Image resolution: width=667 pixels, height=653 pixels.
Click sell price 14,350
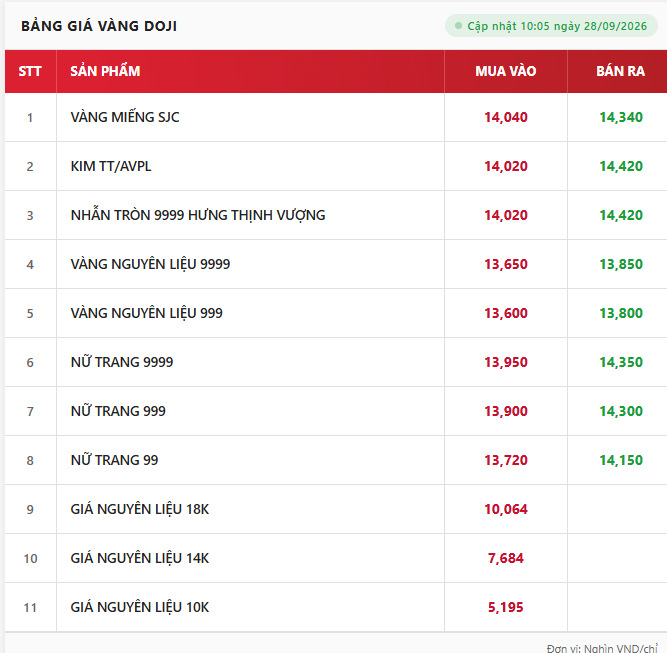point(621,362)
